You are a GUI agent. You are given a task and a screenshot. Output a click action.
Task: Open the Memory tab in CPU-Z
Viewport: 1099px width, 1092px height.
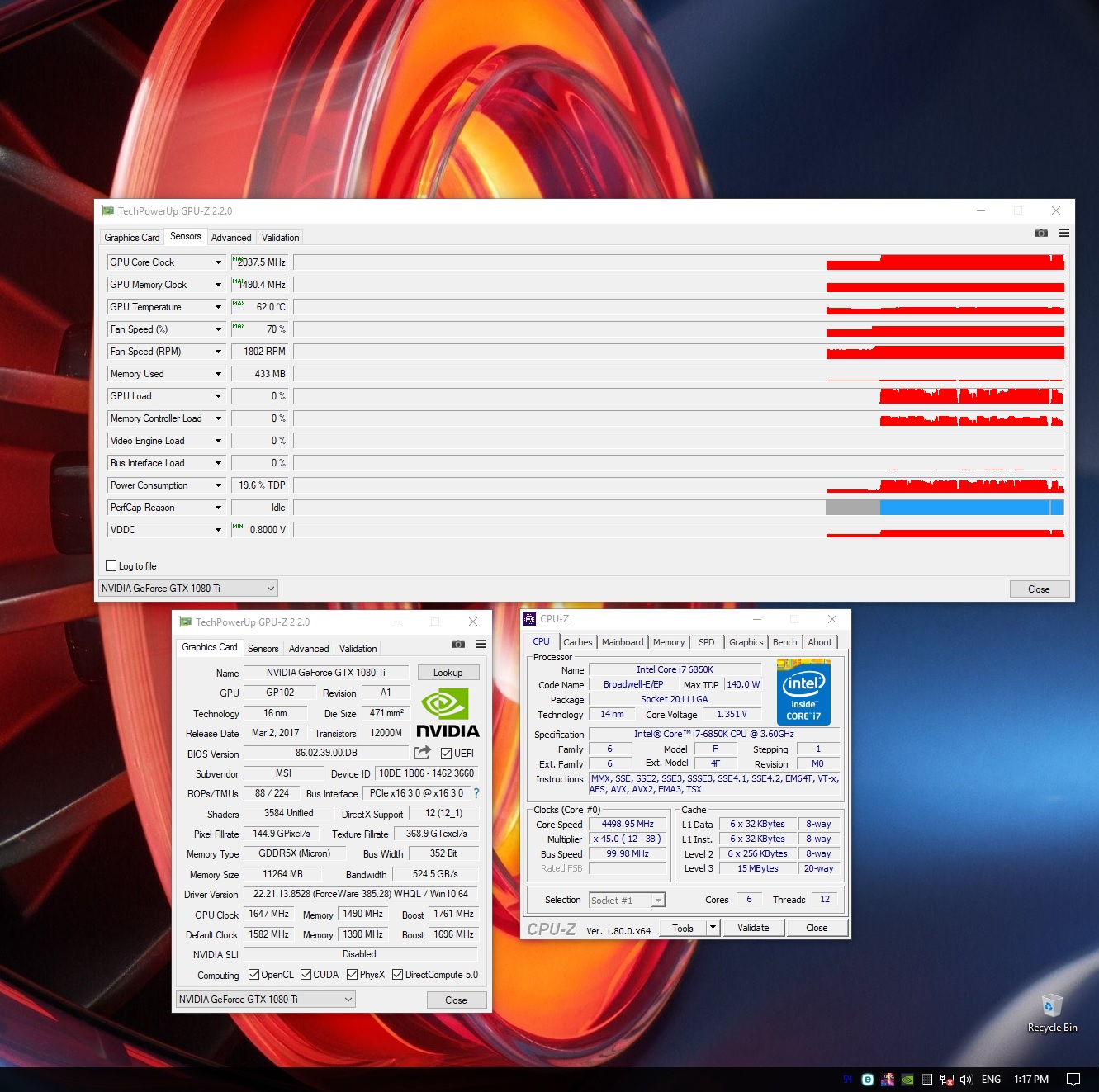pos(669,642)
